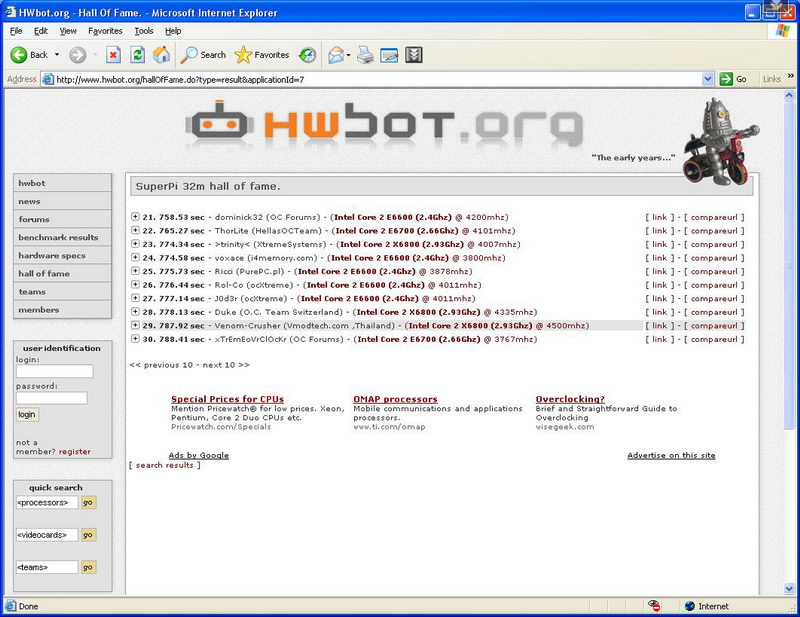Click the register link
The width and height of the screenshot is (800, 617).
[x=74, y=452]
